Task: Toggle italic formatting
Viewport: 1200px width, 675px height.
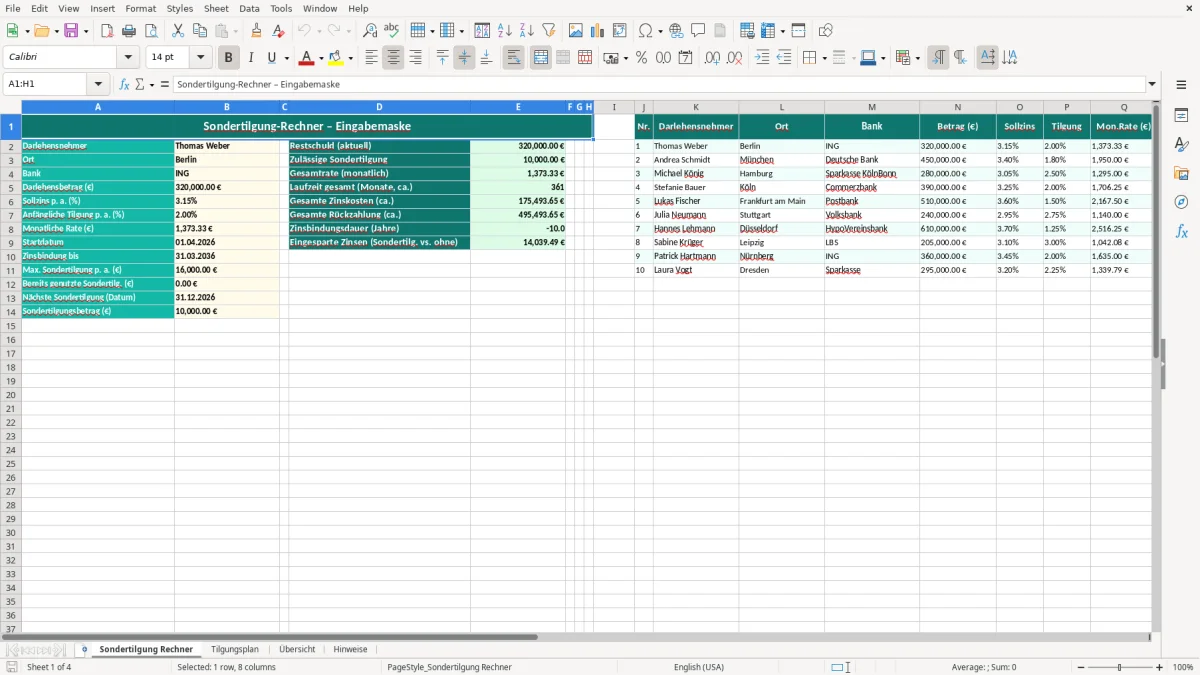Action: tap(251, 58)
